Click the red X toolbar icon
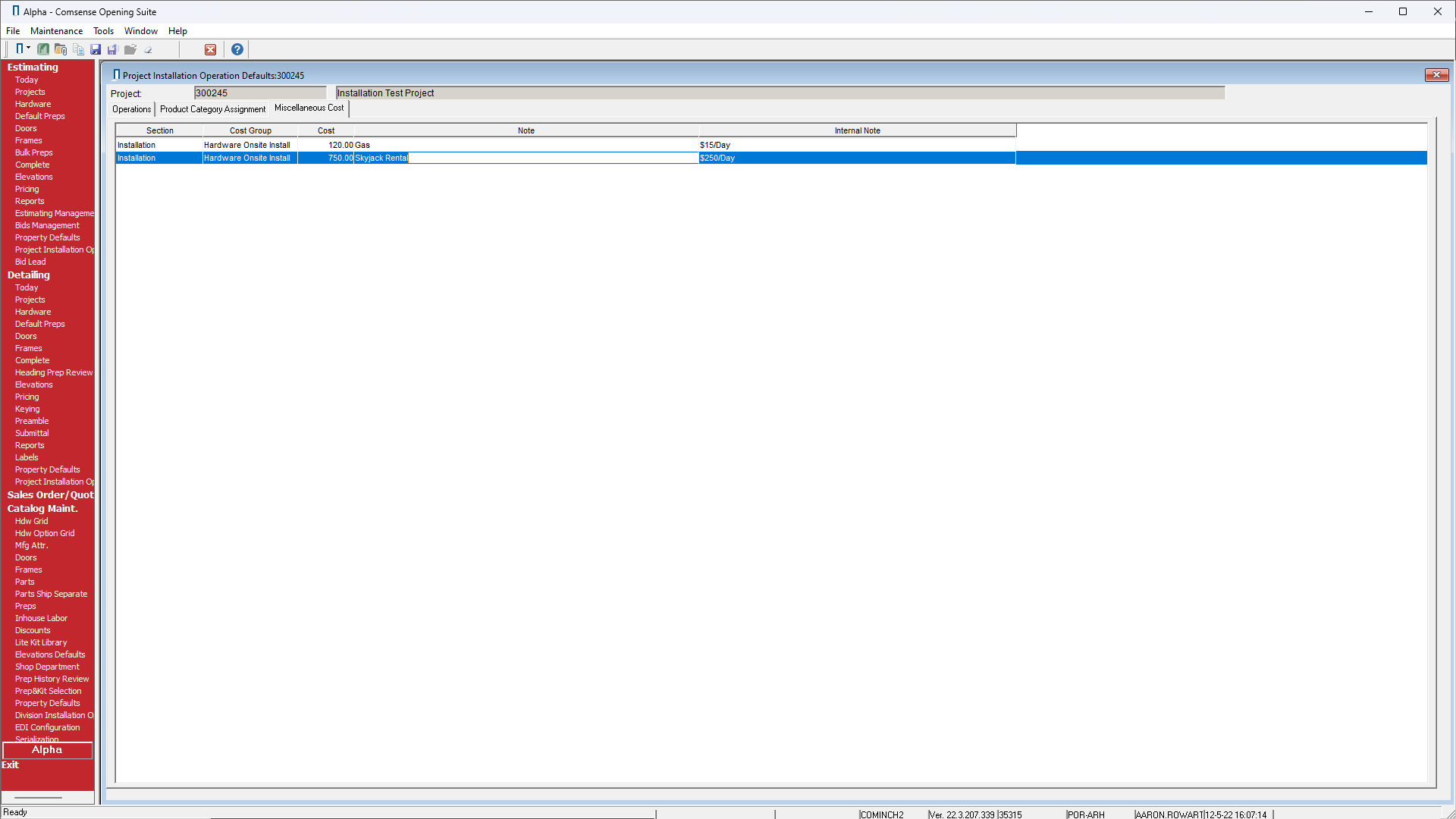The width and height of the screenshot is (1456, 819). pos(210,49)
